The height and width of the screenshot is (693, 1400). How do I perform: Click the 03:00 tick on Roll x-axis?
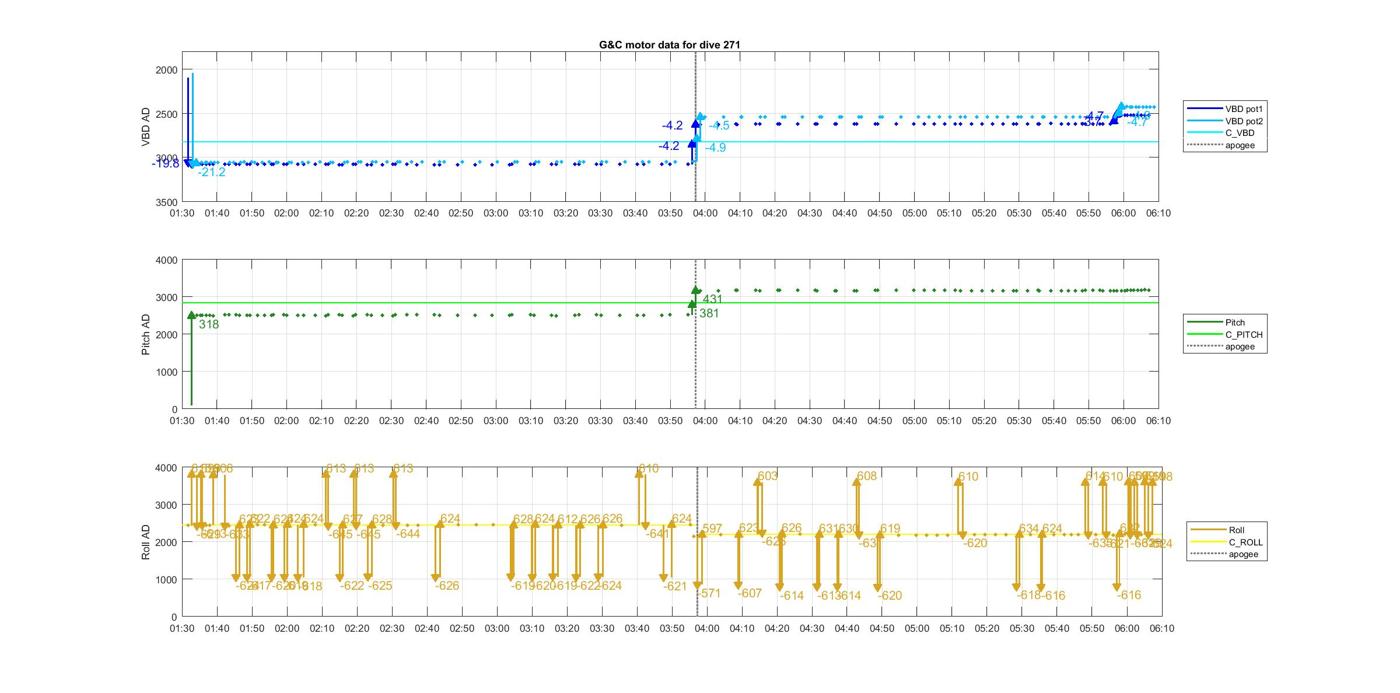[497, 629]
